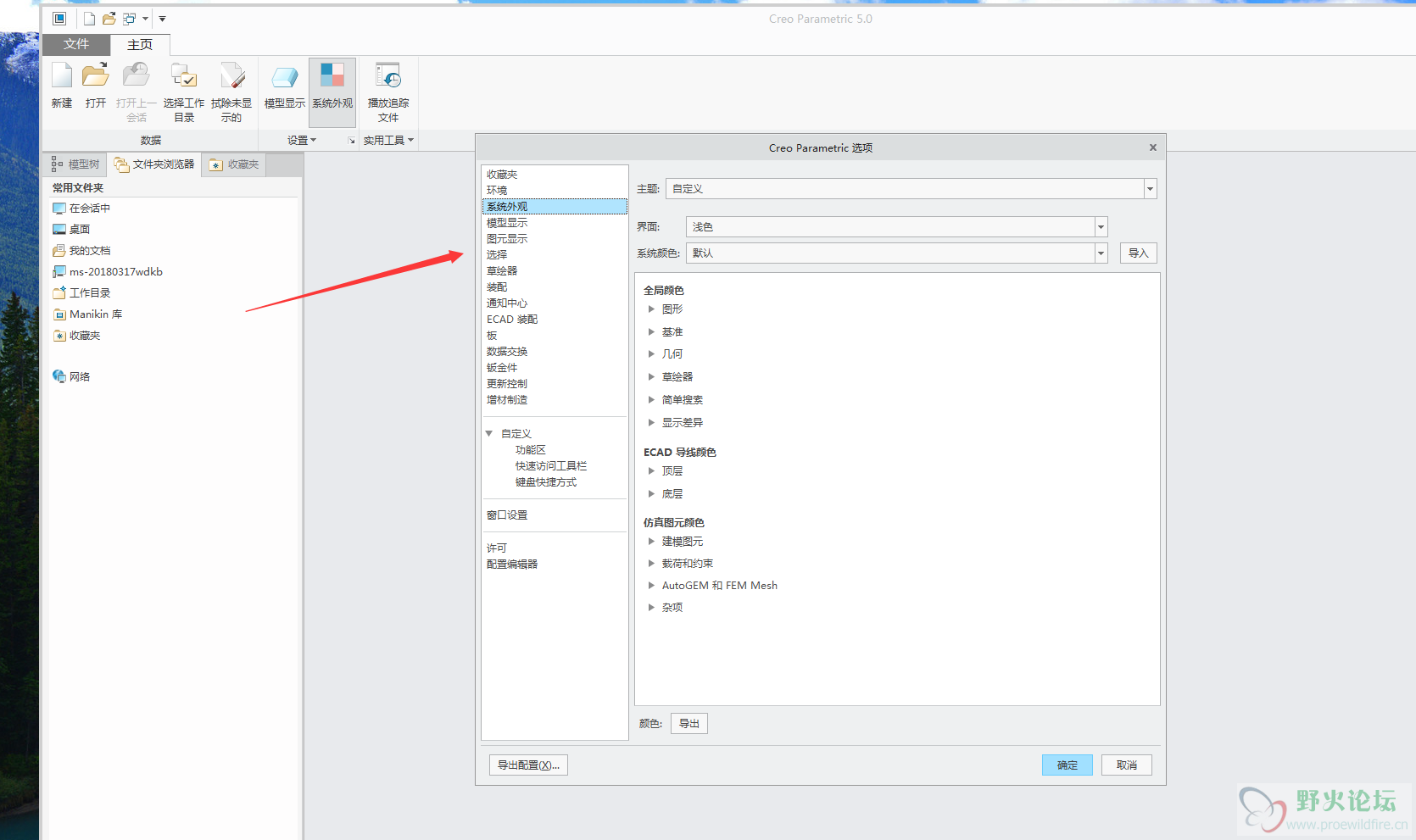Expand the 实用工具 utilities group dropdown
Screen dimensions: 1416x840
pos(389,141)
